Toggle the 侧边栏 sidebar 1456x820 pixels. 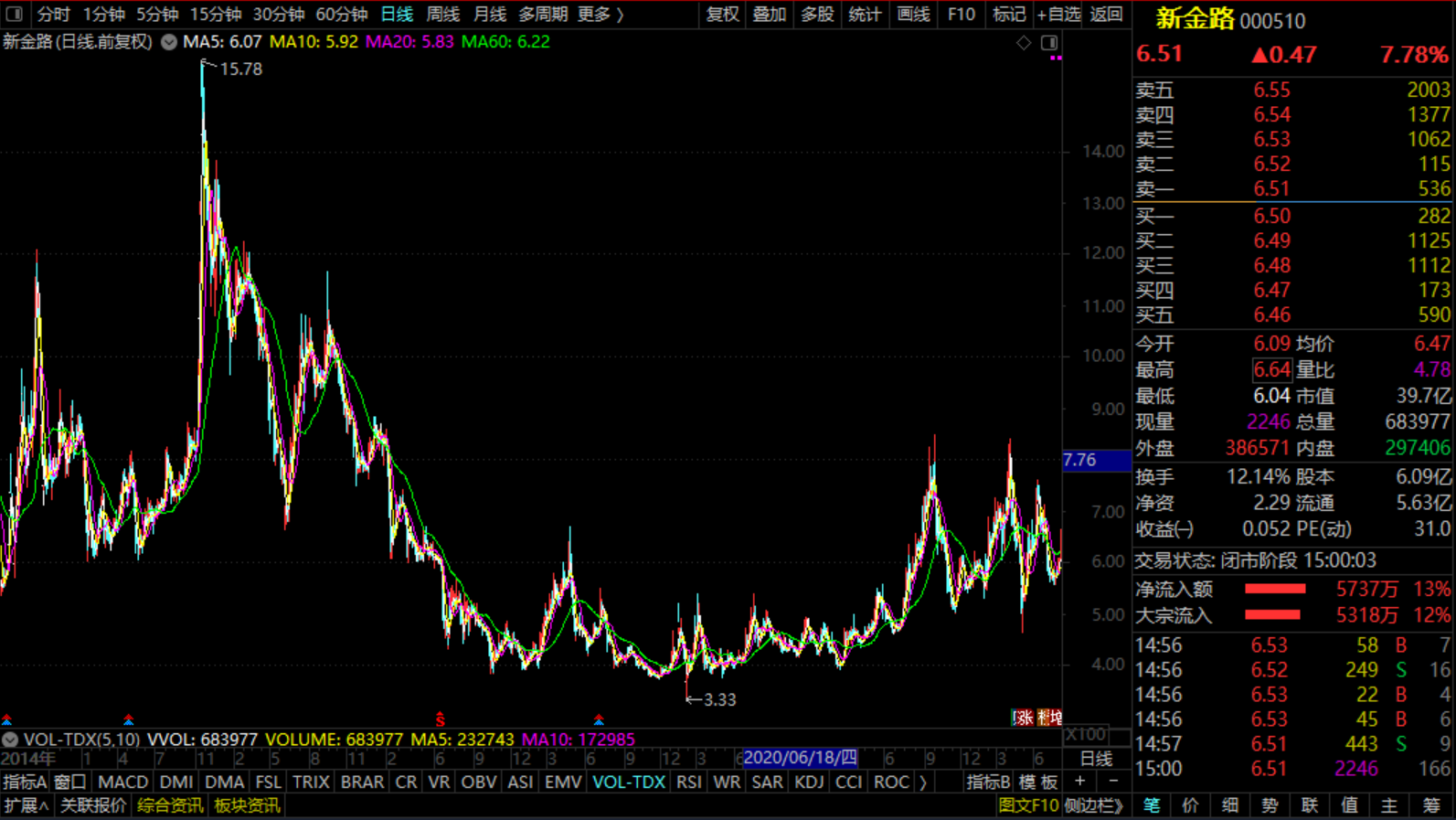1094,805
